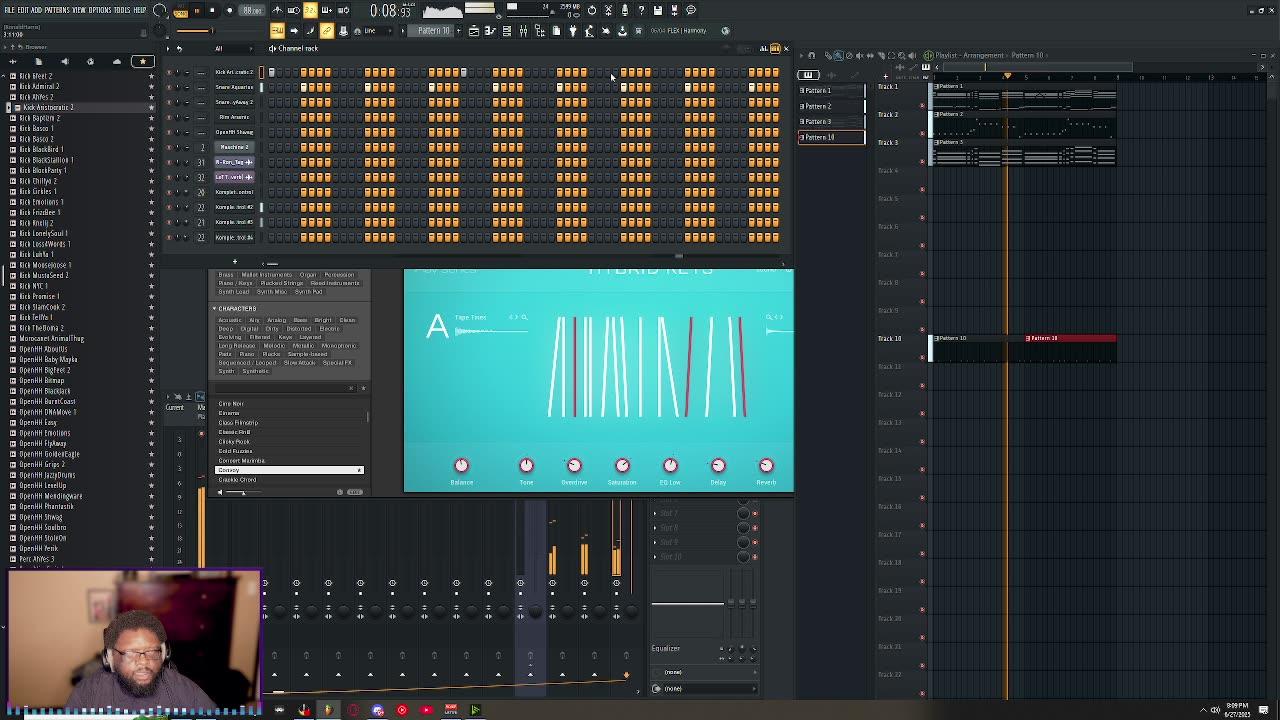Mute the Rim Anamic channel LED
The width and height of the screenshot is (1280, 720).
tap(169, 117)
